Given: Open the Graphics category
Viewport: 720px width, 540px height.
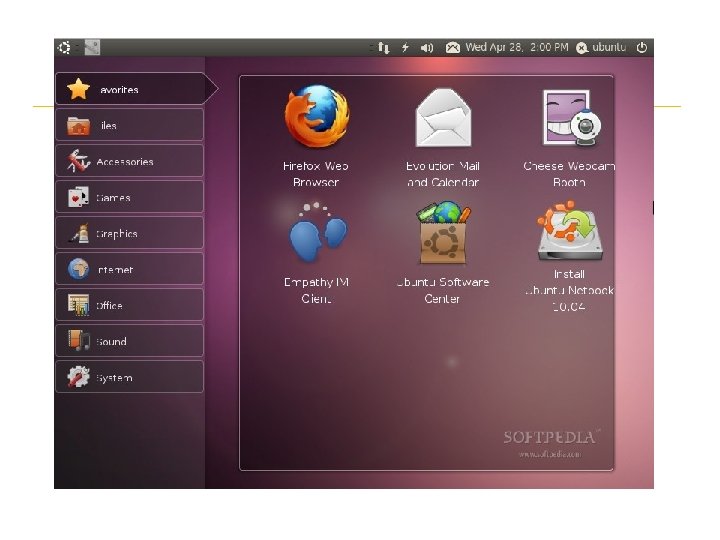Looking at the screenshot, I should pyautogui.click(x=129, y=233).
